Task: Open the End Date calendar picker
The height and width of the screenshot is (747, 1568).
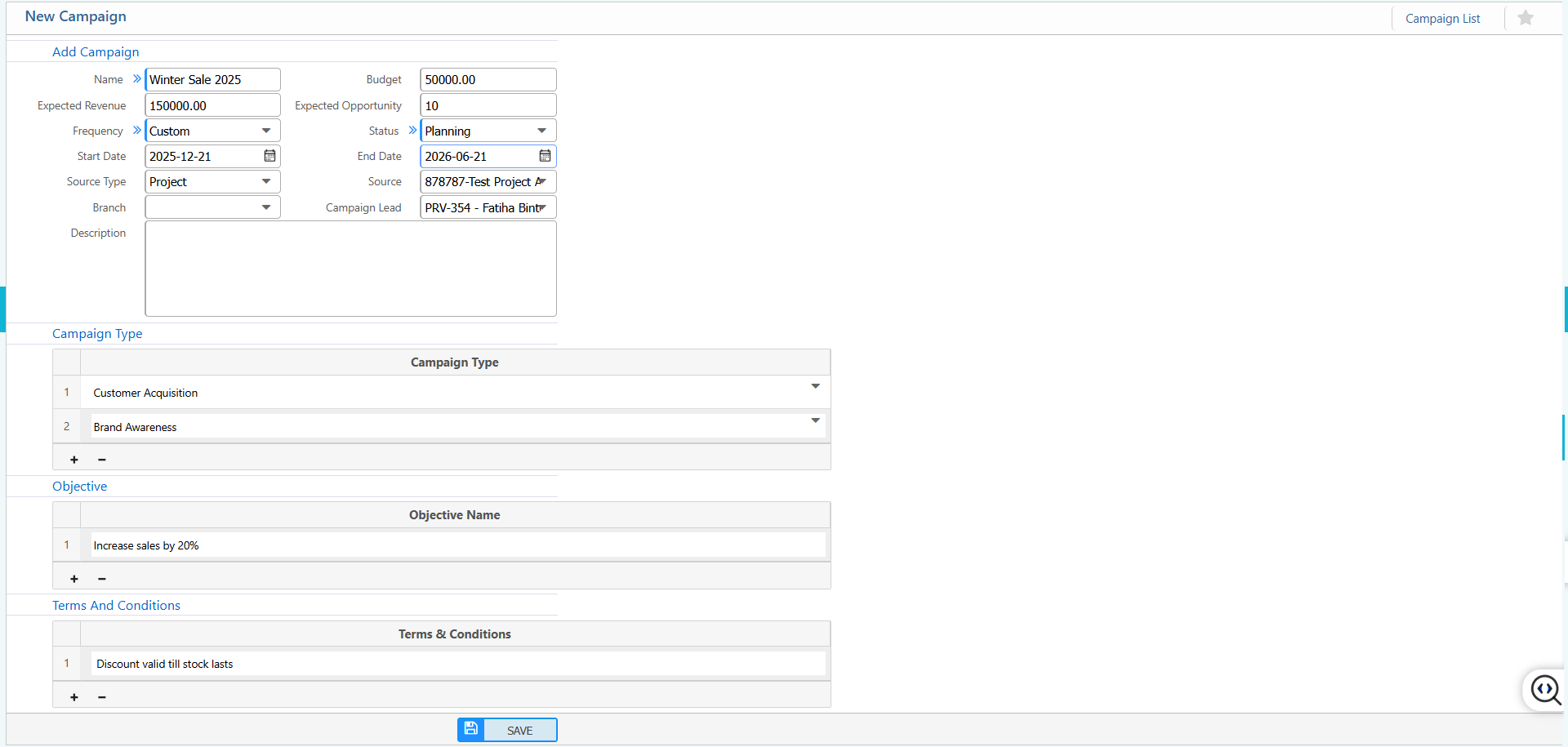Action: (545, 156)
